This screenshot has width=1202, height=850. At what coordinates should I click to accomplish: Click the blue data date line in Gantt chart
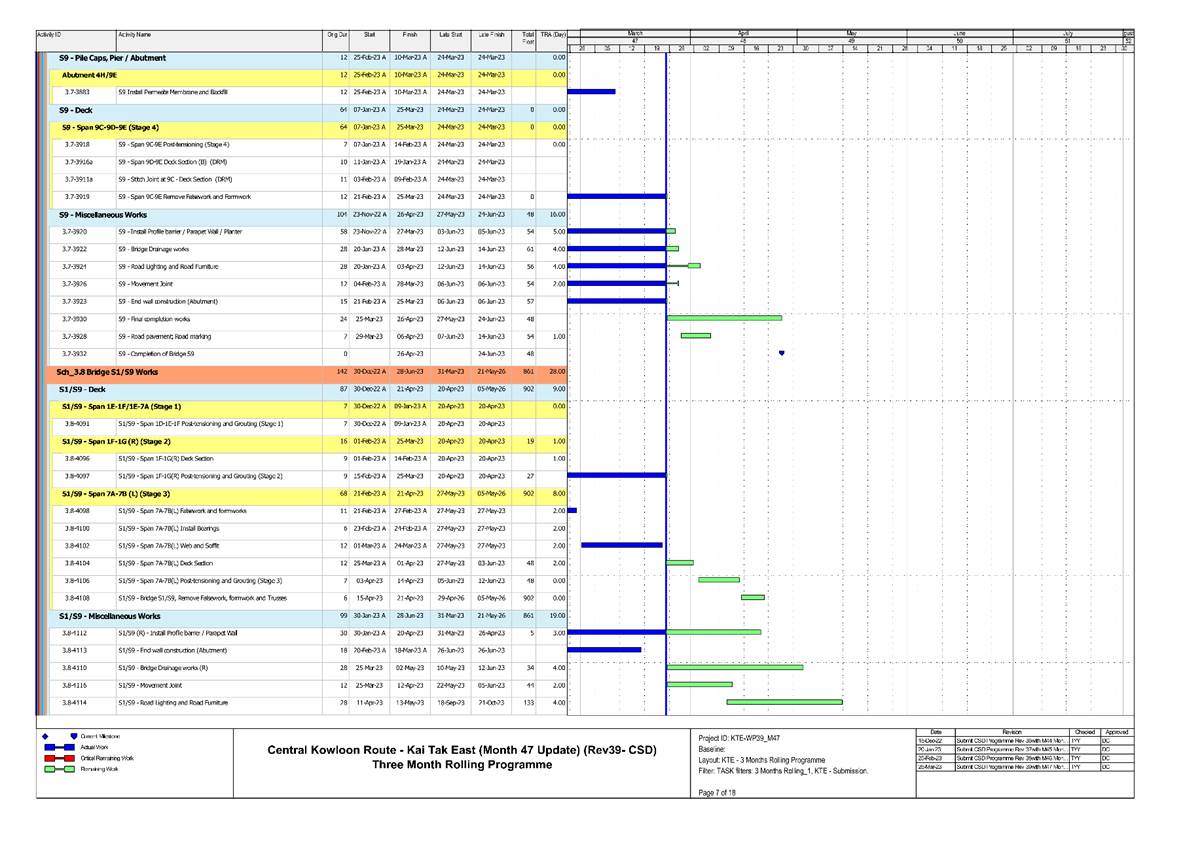click(x=665, y=400)
